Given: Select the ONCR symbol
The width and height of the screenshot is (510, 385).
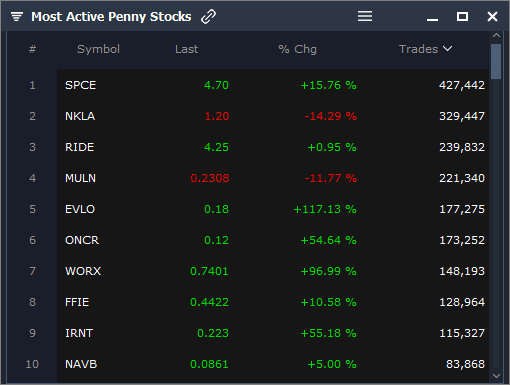Looking at the screenshot, I should pyautogui.click(x=82, y=240).
